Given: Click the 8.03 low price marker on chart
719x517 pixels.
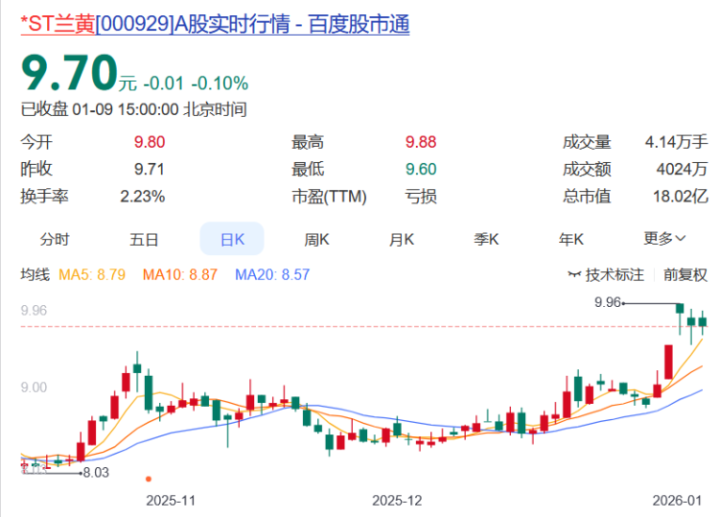Looking at the screenshot, I should click(96, 473).
